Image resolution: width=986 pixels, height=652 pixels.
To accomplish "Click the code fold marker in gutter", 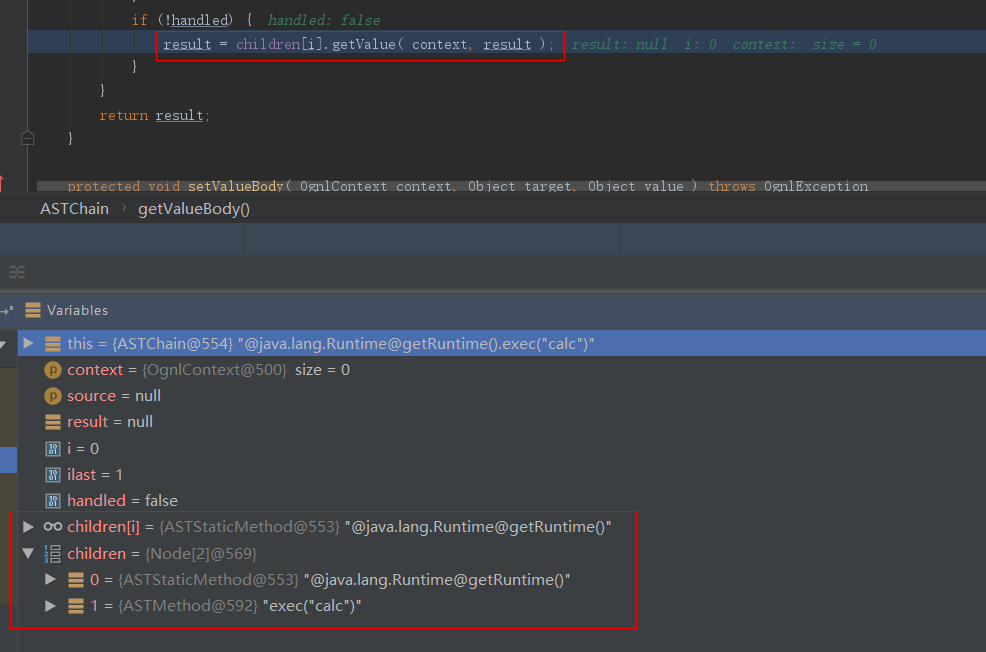I will pyautogui.click(x=27, y=138).
